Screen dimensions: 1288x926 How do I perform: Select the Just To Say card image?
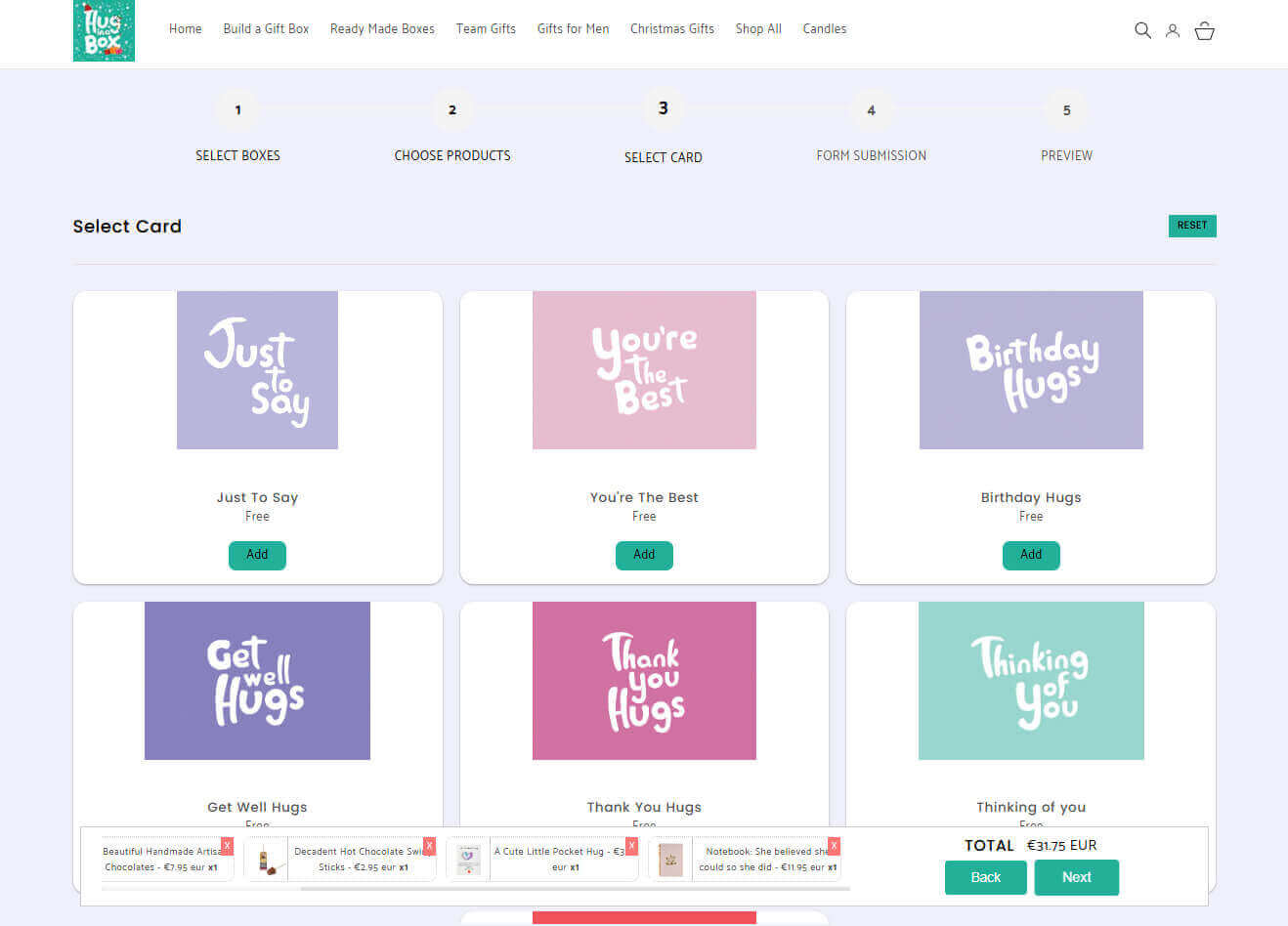pos(257,370)
